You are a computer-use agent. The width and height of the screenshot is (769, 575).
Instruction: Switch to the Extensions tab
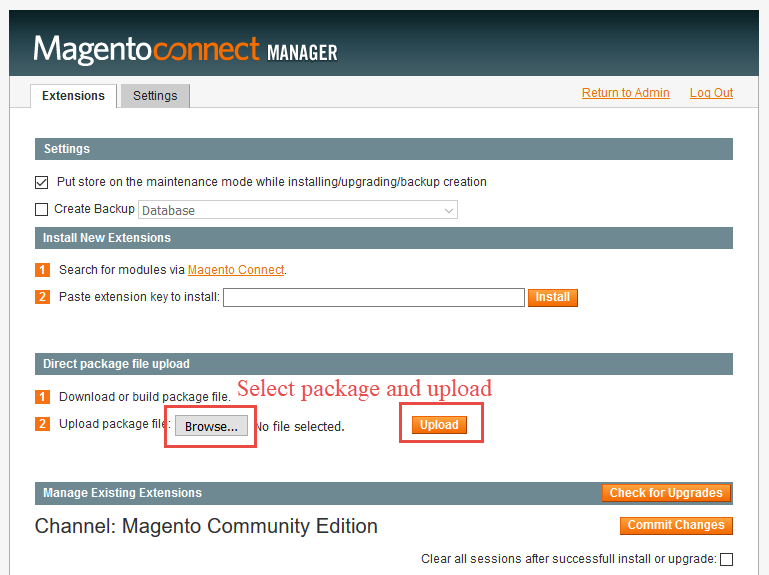(x=74, y=96)
